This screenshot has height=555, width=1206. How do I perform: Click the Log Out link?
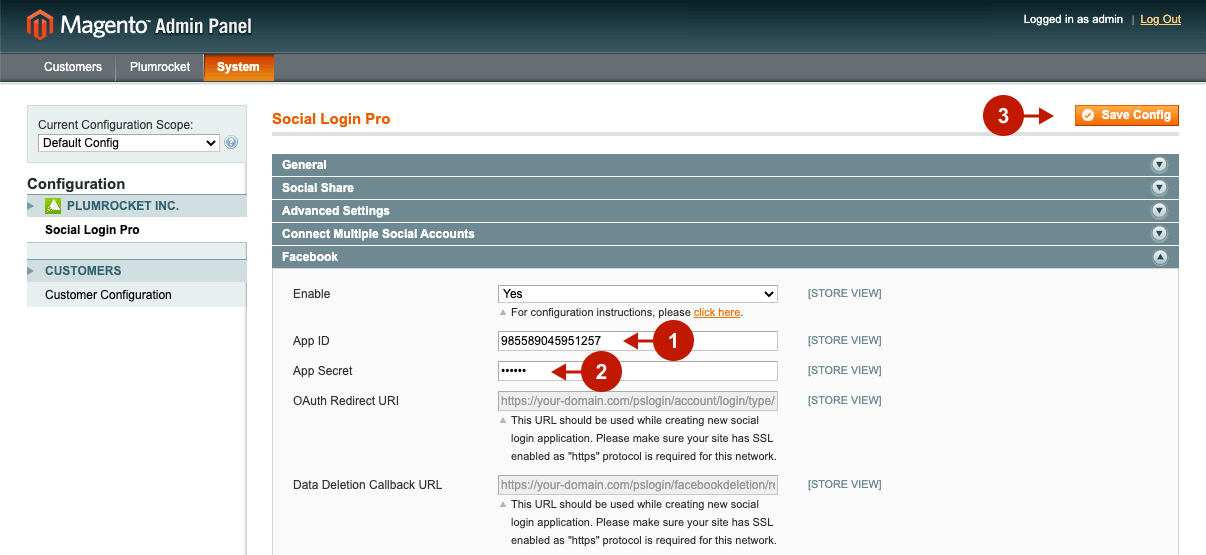(1160, 19)
